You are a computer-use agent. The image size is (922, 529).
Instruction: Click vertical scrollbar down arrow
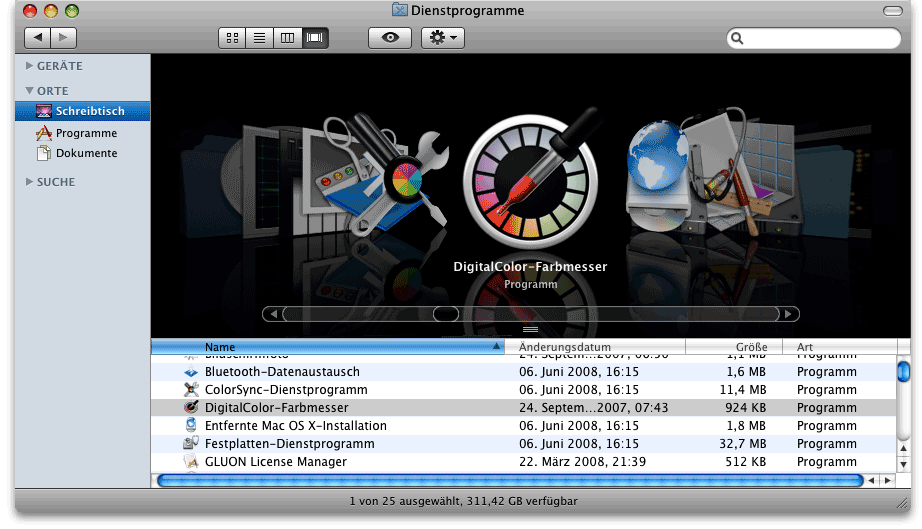click(x=904, y=464)
